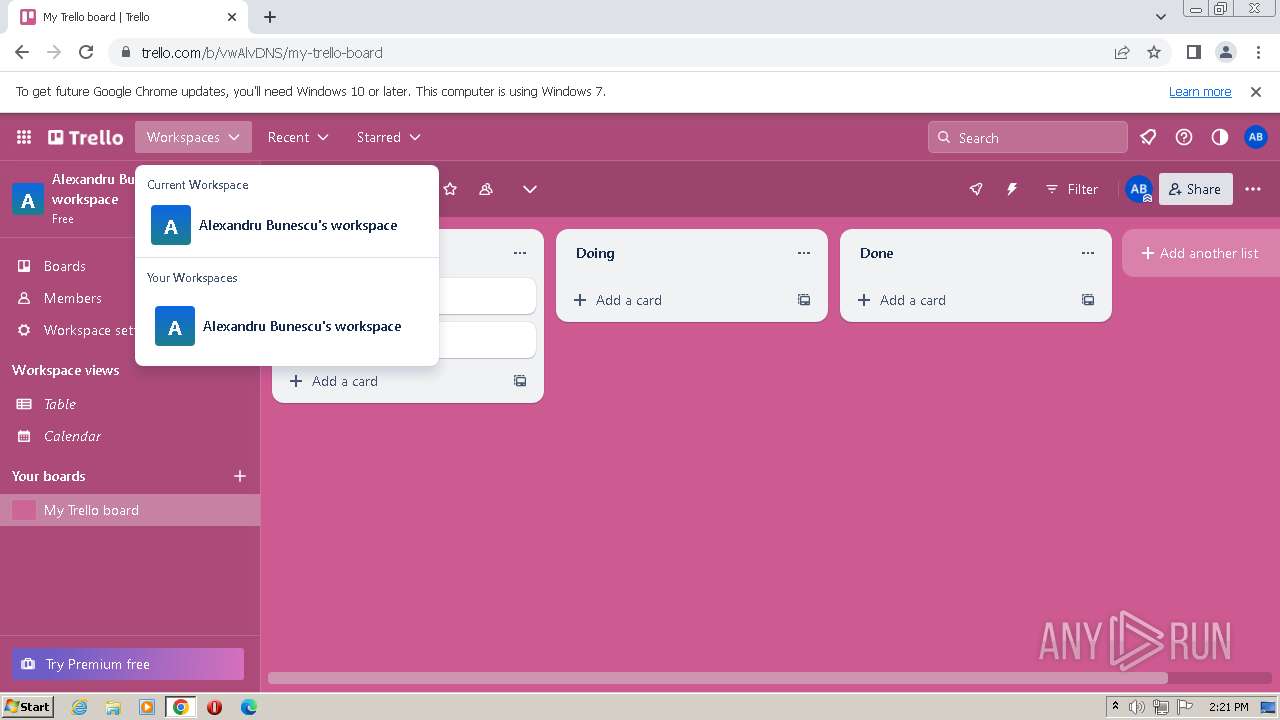Expand the board views chevron
The height and width of the screenshot is (720, 1280).
[x=530, y=189]
